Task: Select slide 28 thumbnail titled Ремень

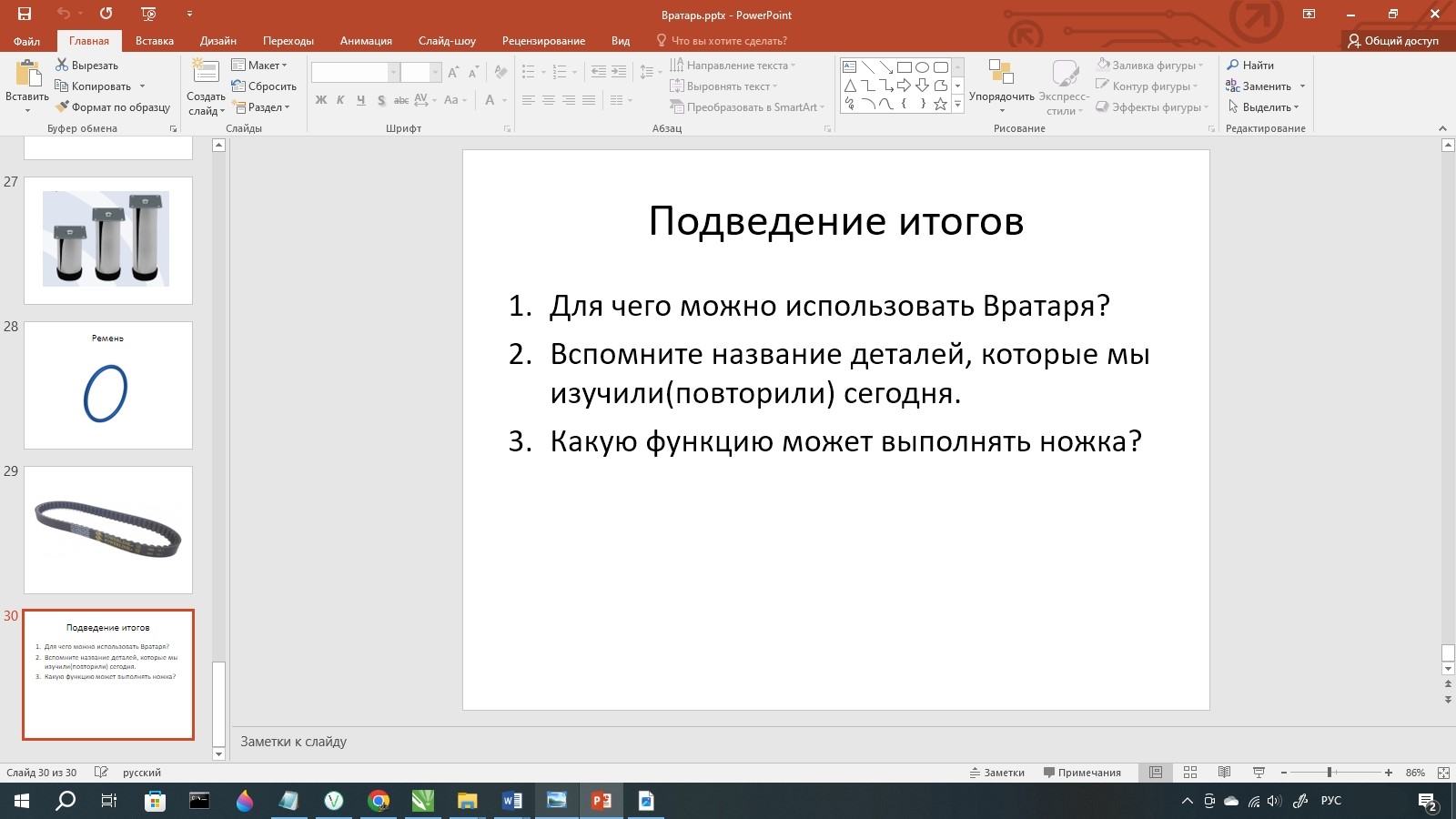Action: (x=108, y=385)
